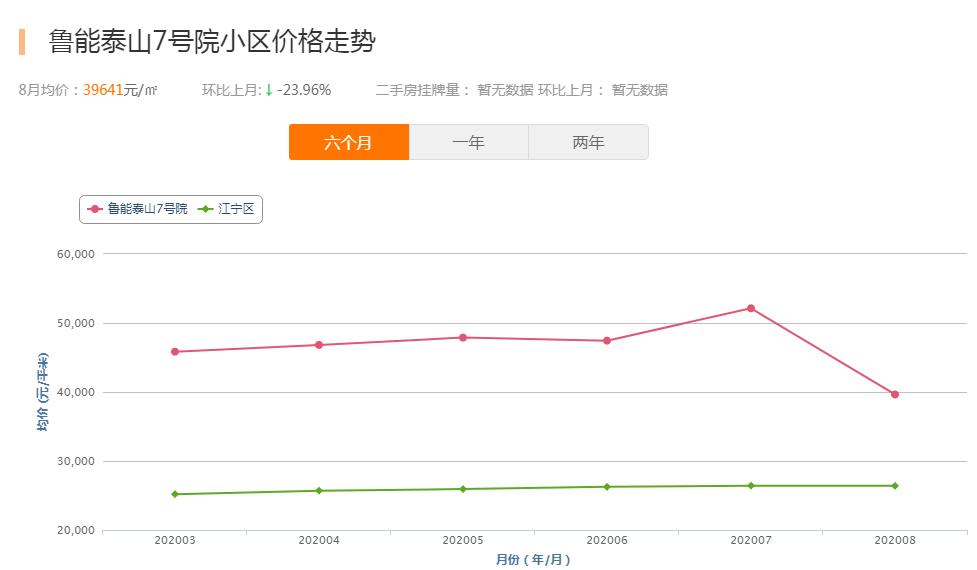This screenshot has width=977, height=570.
Task: Click the 20,000 y-axis label
Action: coord(76,531)
